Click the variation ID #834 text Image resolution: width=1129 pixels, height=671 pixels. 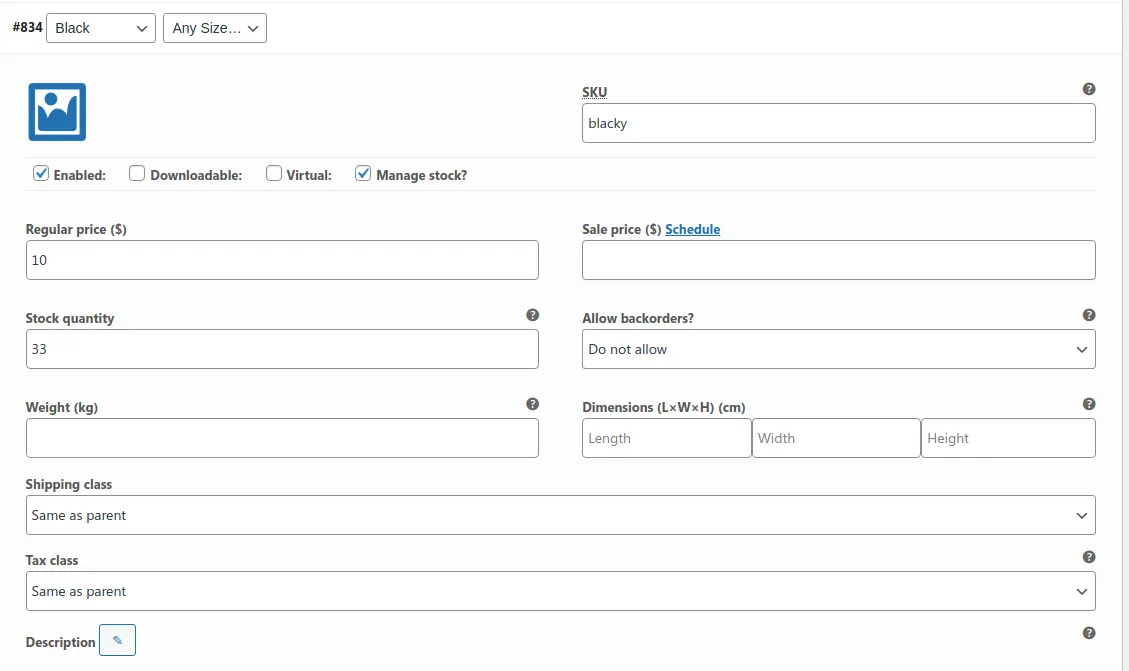[x=27, y=27]
